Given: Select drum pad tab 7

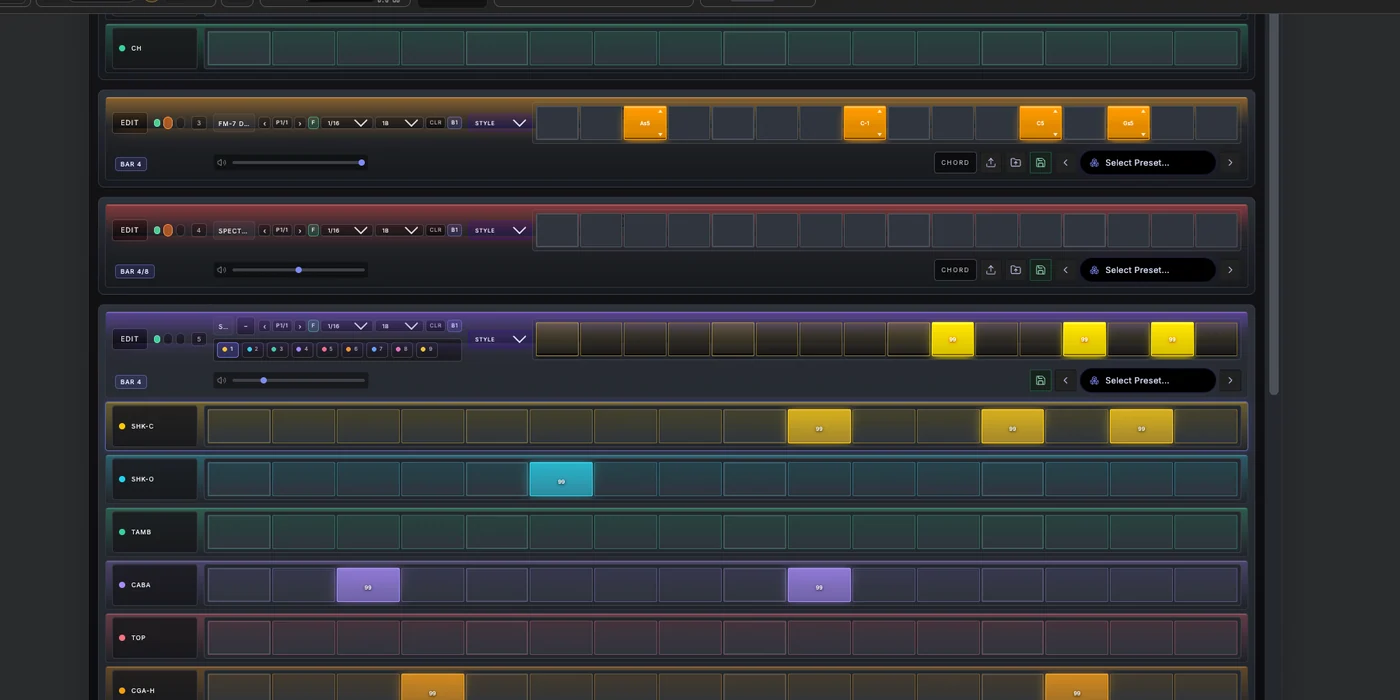Looking at the screenshot, I should [377, 350].
